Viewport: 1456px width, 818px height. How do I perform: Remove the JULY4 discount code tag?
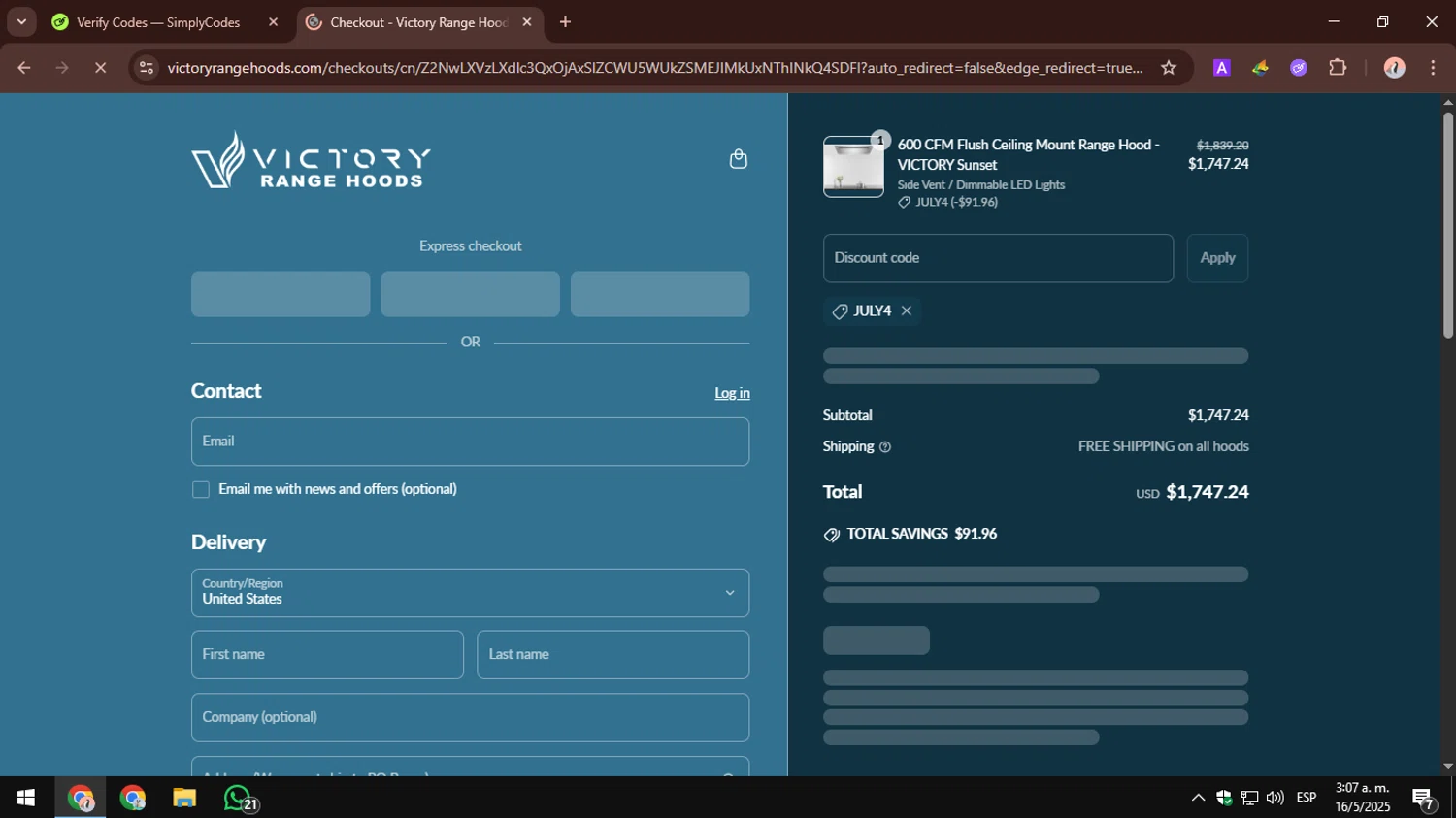point(907,311)
